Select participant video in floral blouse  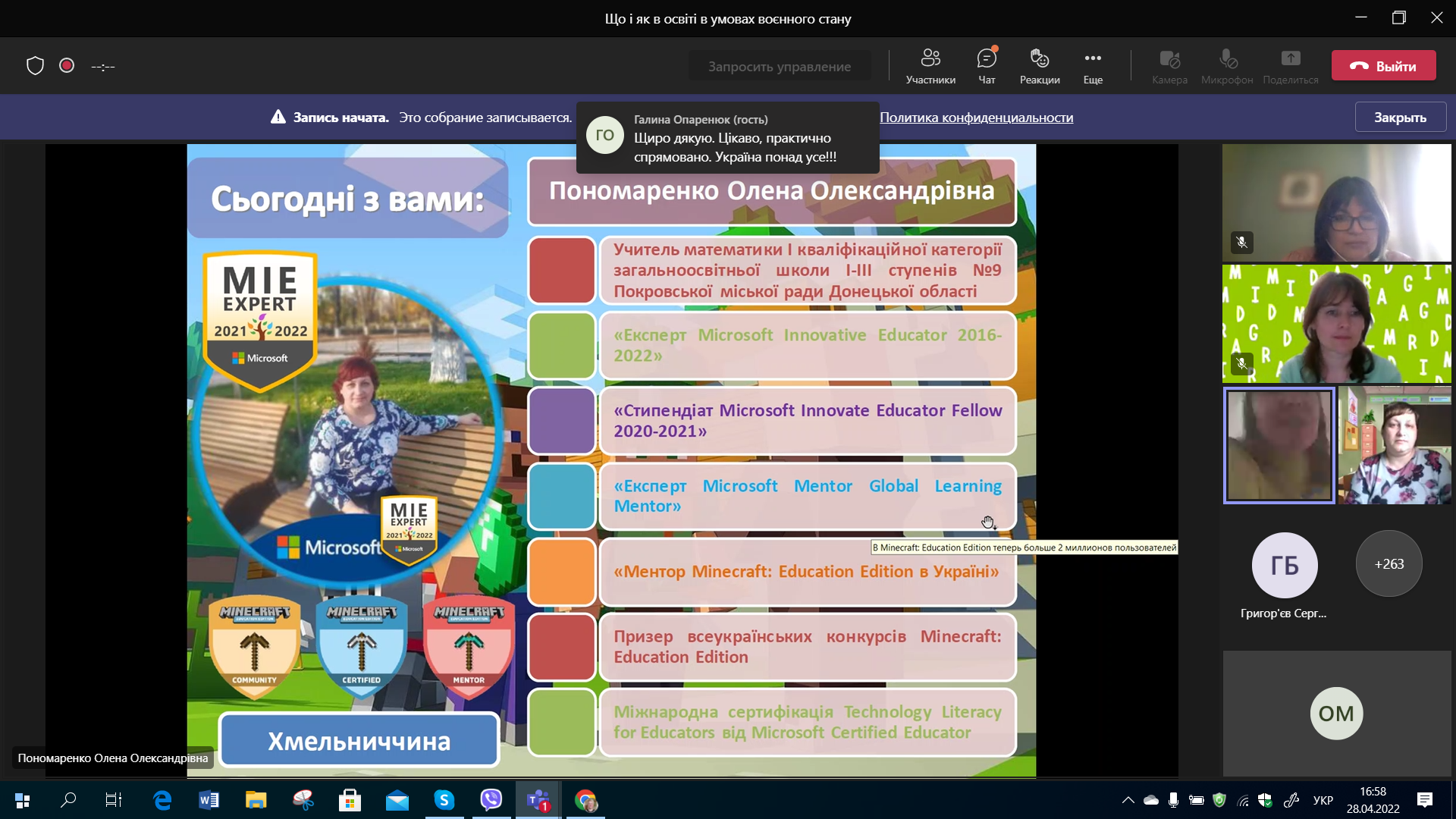(x=1395, y=445)
